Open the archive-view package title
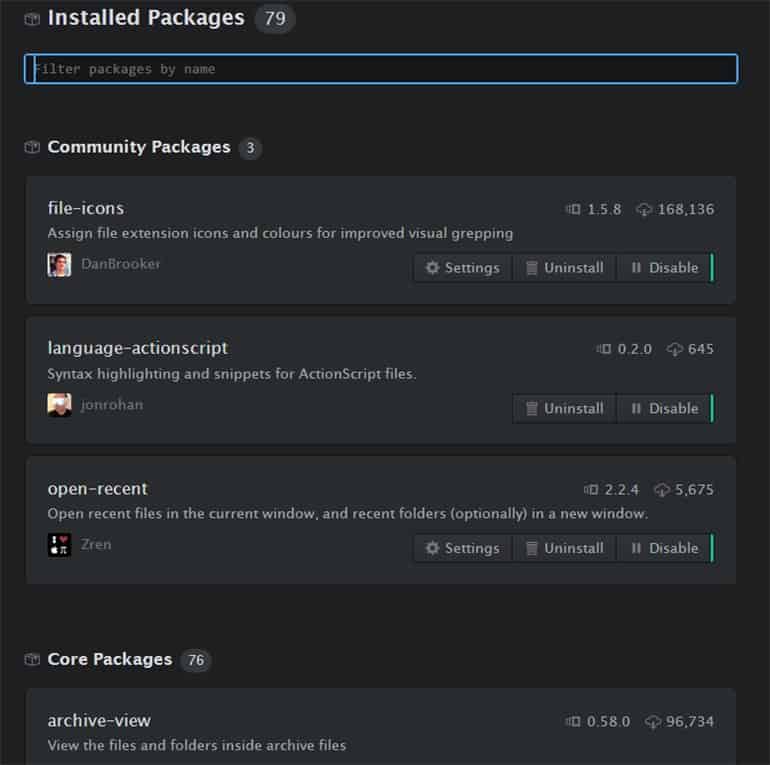The image size is (770, 765). (99, 720)
